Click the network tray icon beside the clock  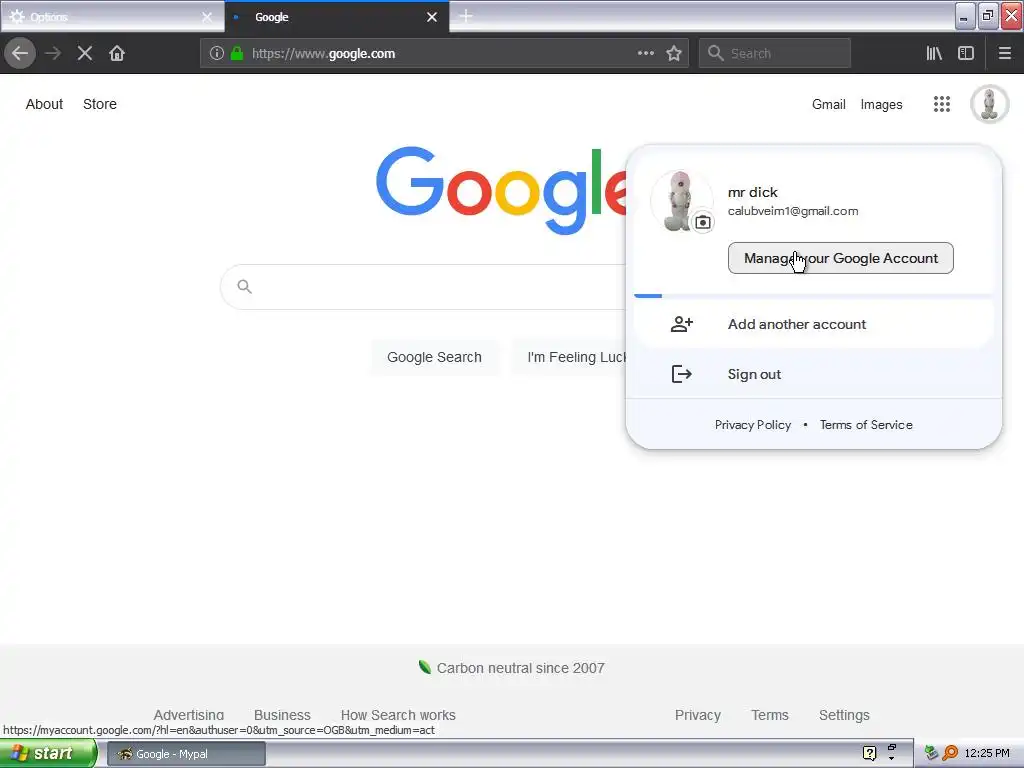(931, 753)
